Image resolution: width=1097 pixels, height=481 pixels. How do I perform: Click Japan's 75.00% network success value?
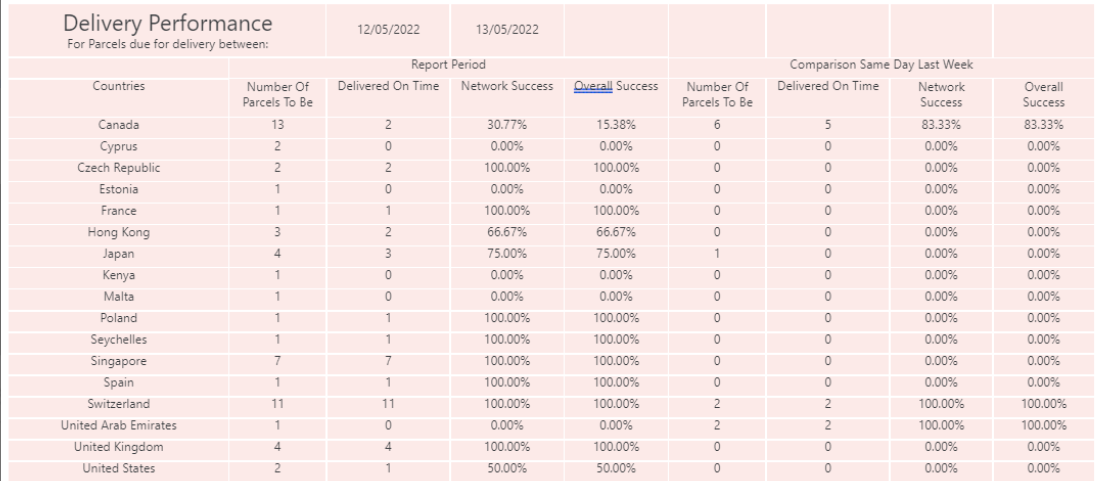pos(507,254)
